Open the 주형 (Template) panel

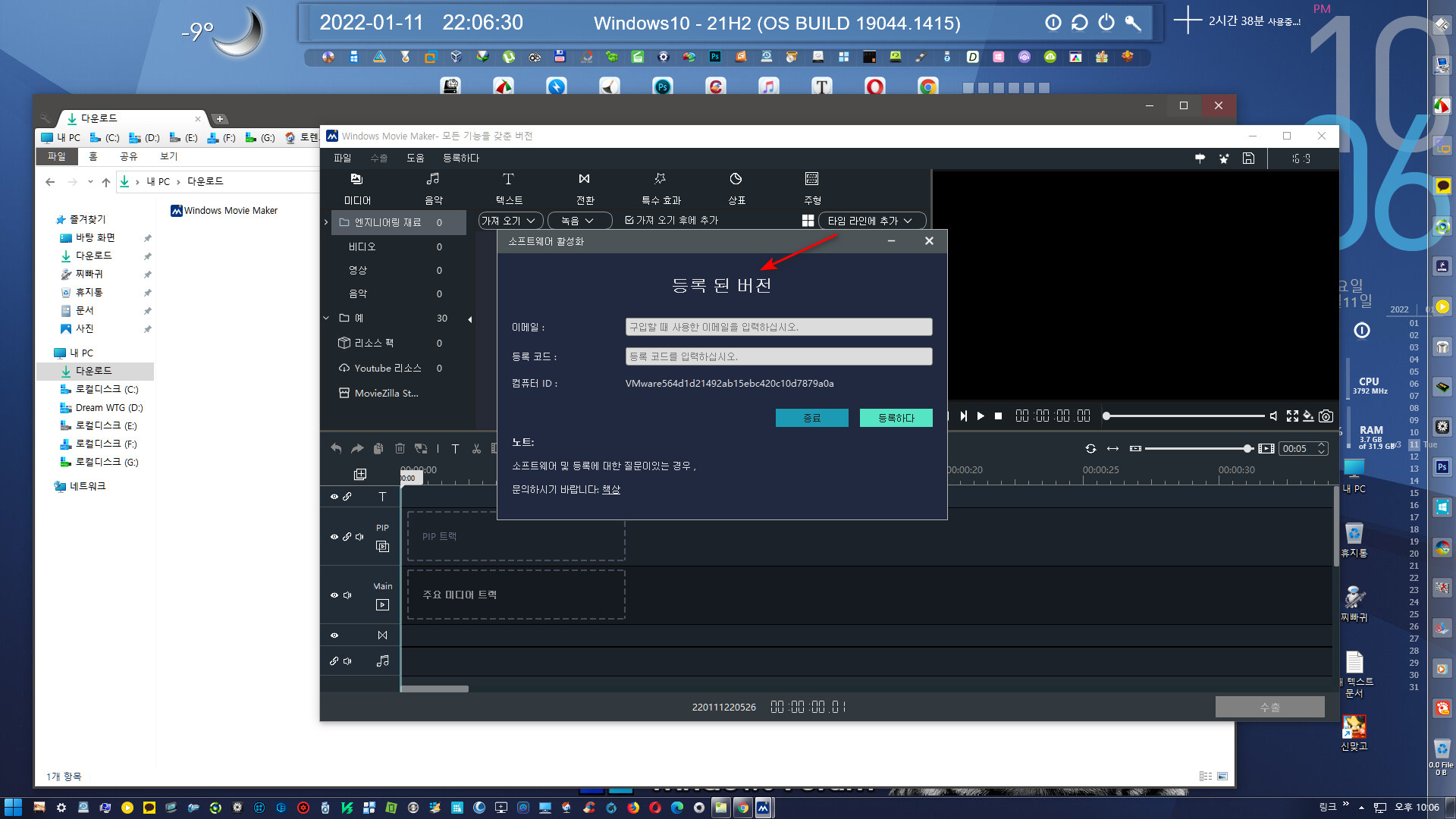pyautogui.click(x=812, y=188)
